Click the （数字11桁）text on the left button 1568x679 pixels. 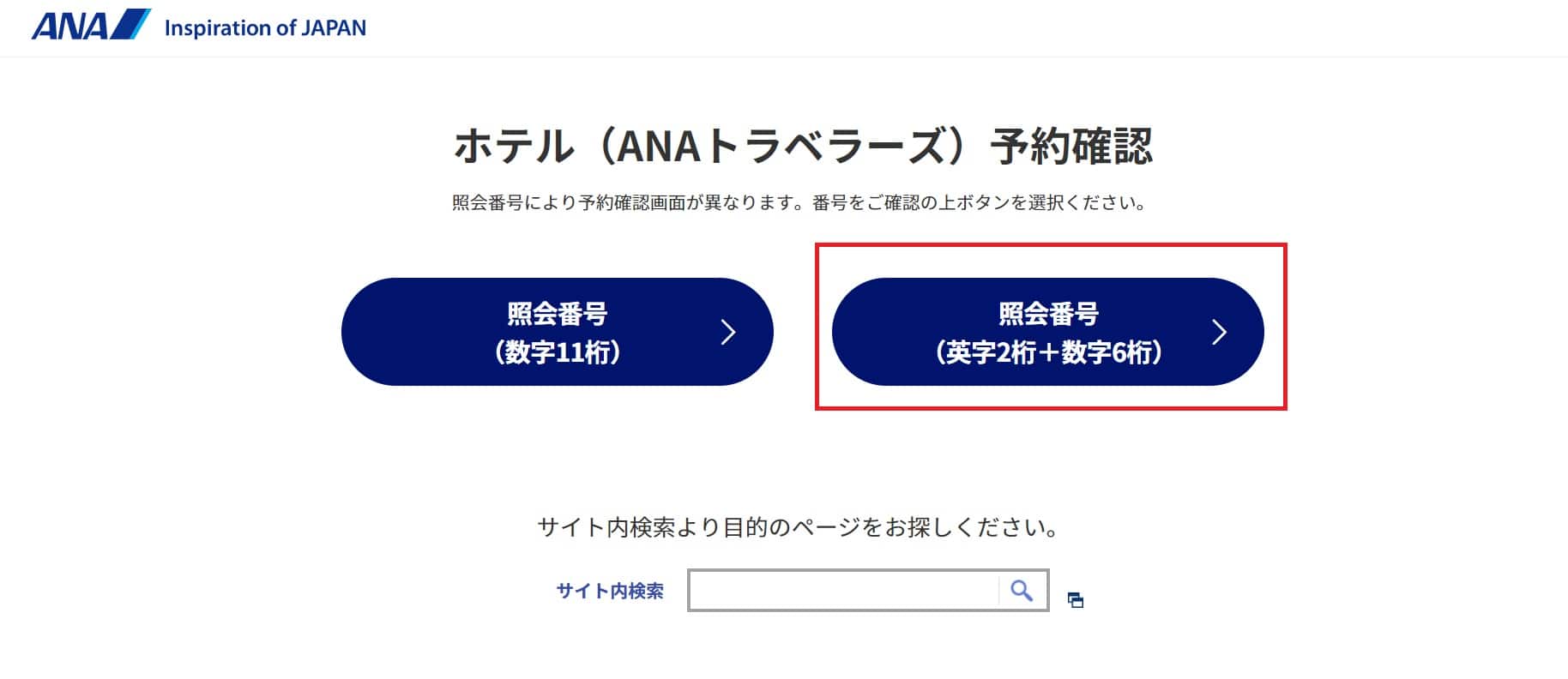pos(558,352)
